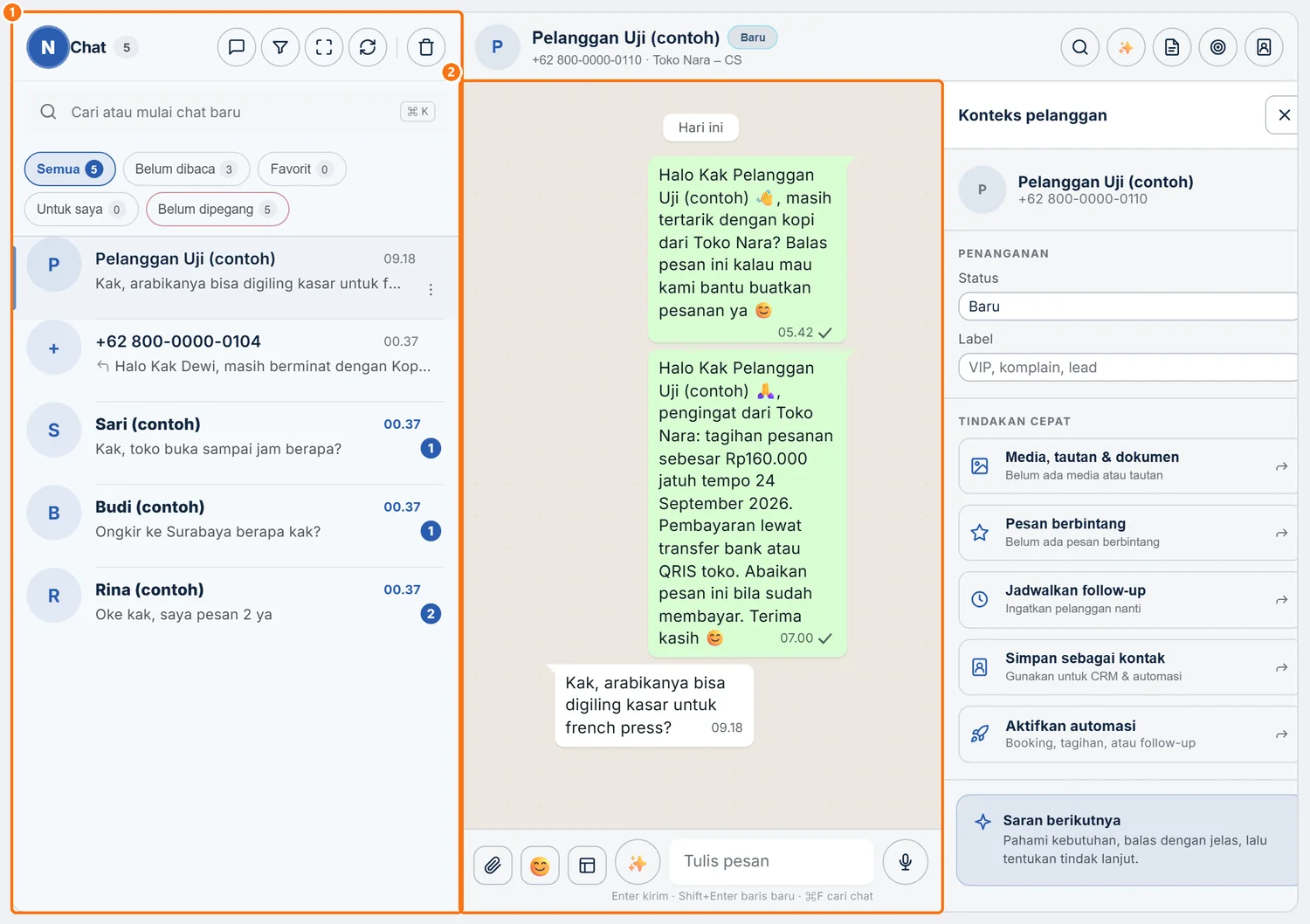Toggle the fullscreen brackets icon

(x=324, y=47)
